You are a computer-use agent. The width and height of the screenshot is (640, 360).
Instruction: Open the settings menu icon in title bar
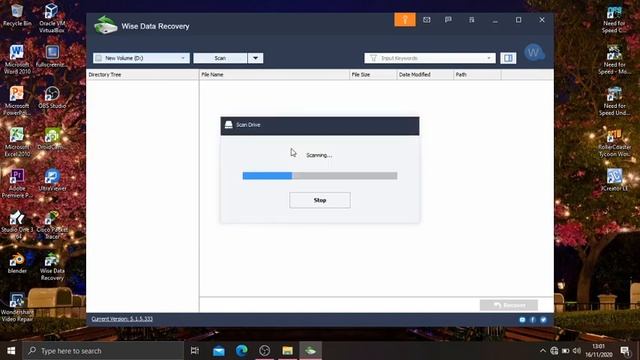pyautogui.click(x=471, y=20)
